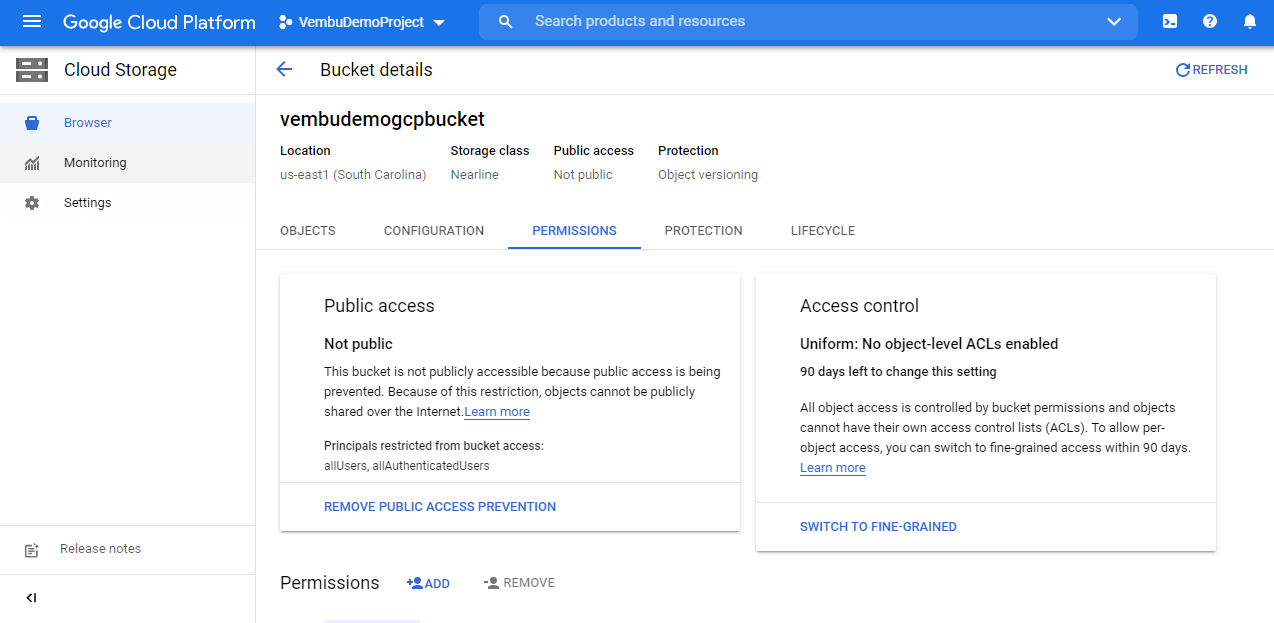Focus the Search products and resources field

pos(808,21)
